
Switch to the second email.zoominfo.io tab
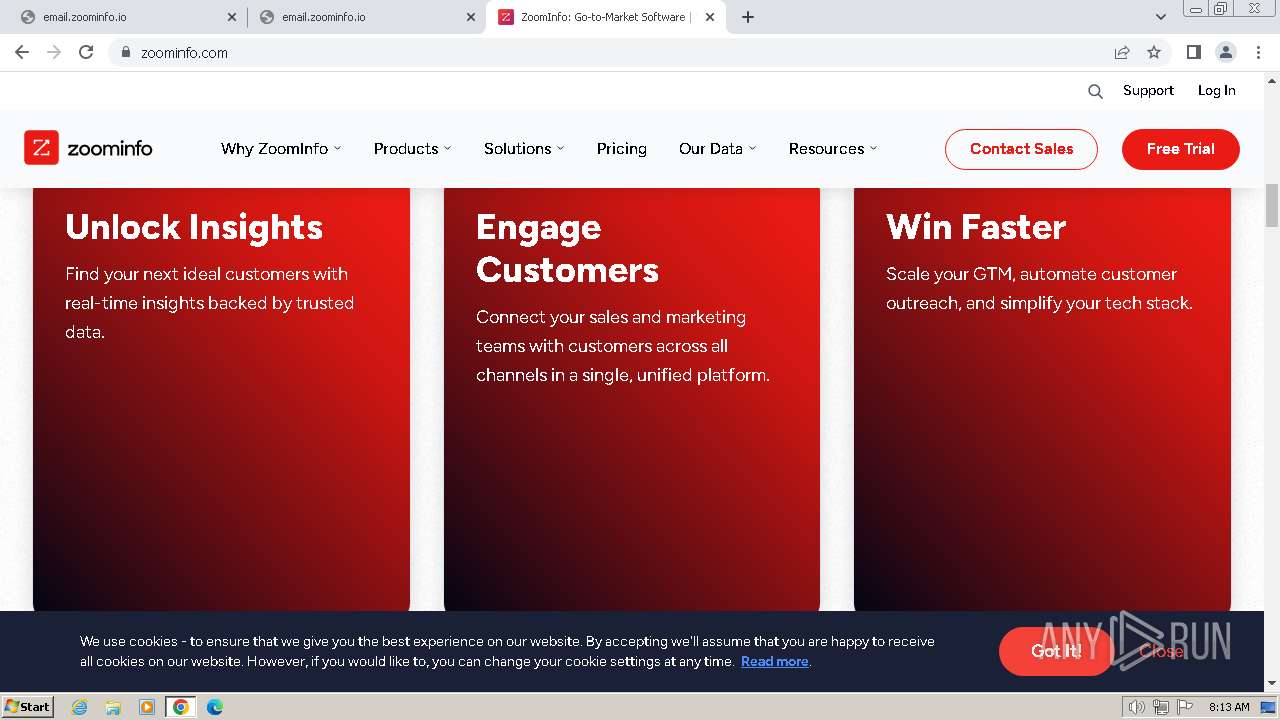point(365,17)
